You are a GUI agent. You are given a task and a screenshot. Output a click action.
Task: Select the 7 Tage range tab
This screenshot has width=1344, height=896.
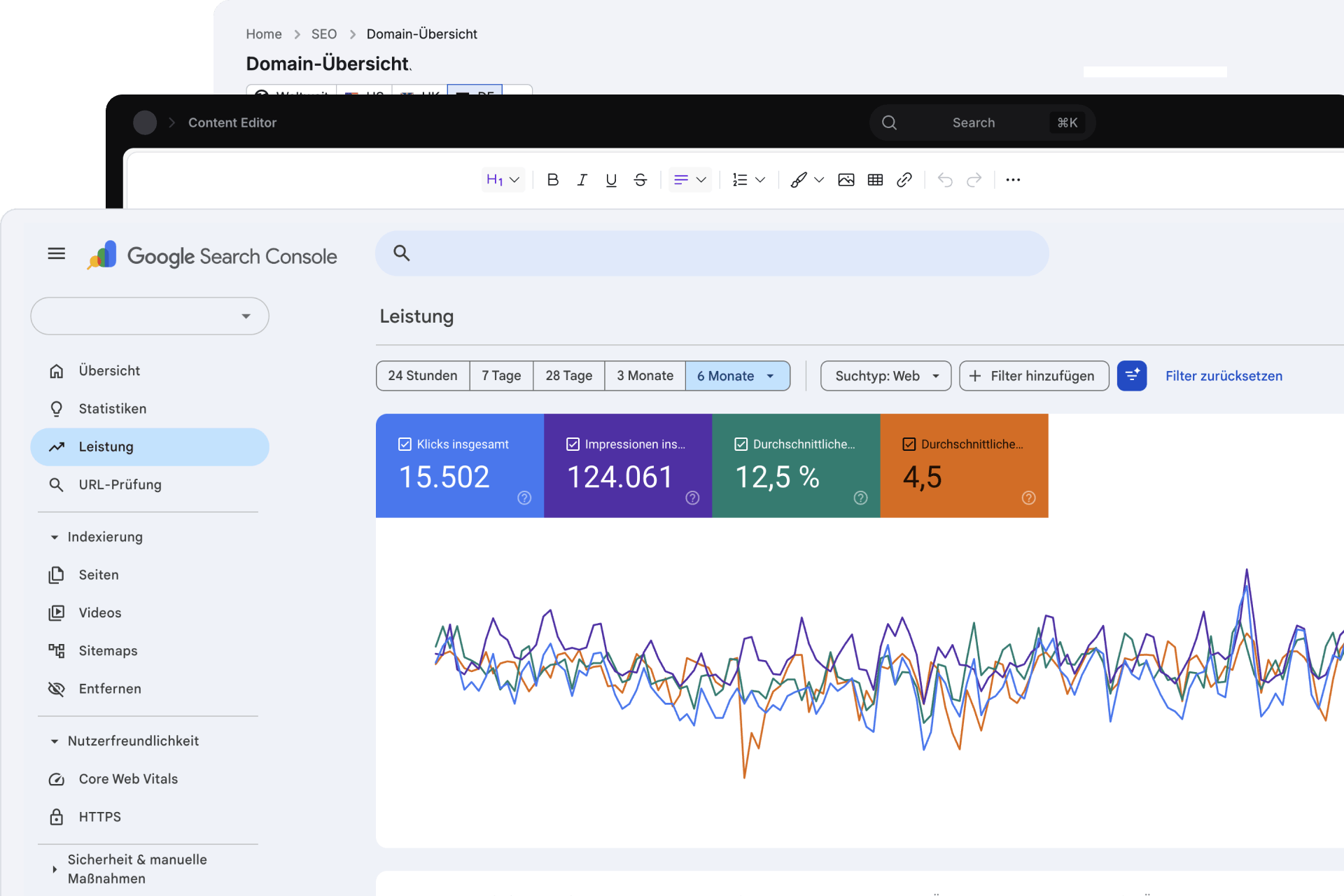501,376
